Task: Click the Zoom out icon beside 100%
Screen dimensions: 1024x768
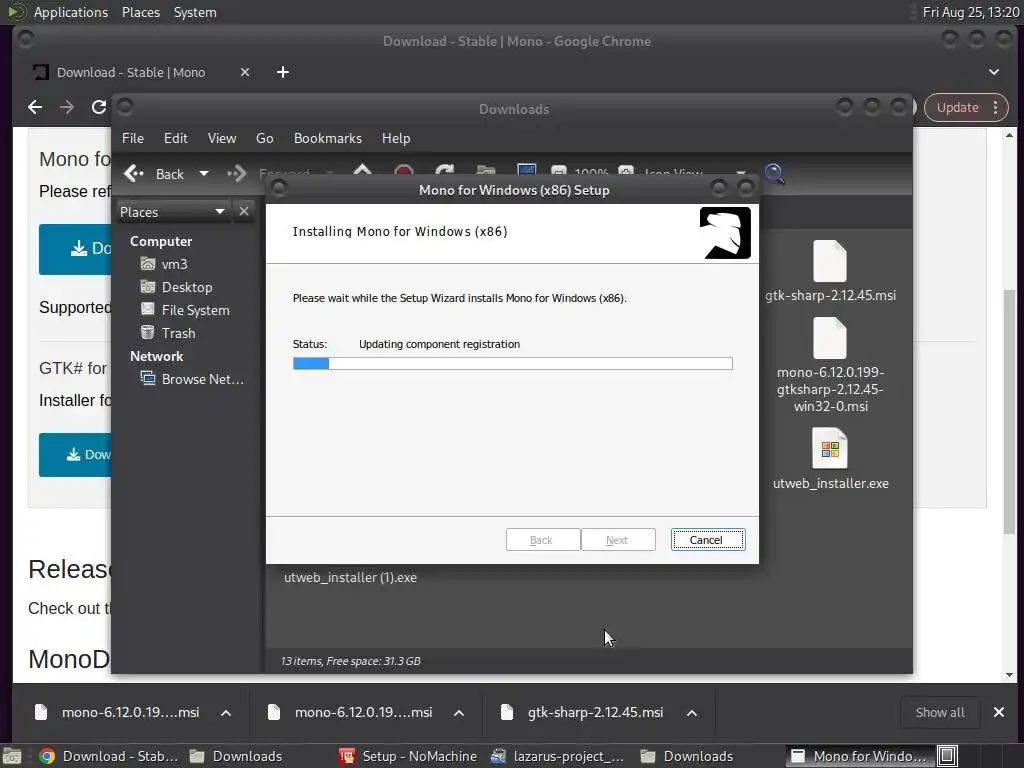Action: click(x=558, y=172)
